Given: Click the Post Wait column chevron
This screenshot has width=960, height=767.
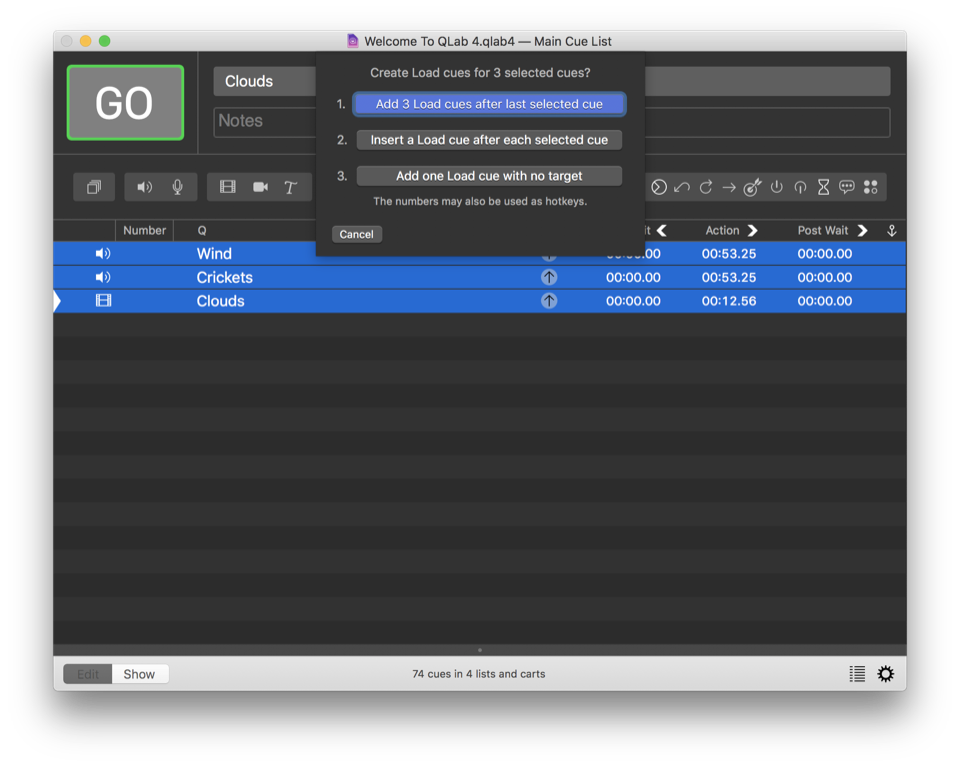Looking at the screenshot, I should pyautogui.click(x=862, y=231).
